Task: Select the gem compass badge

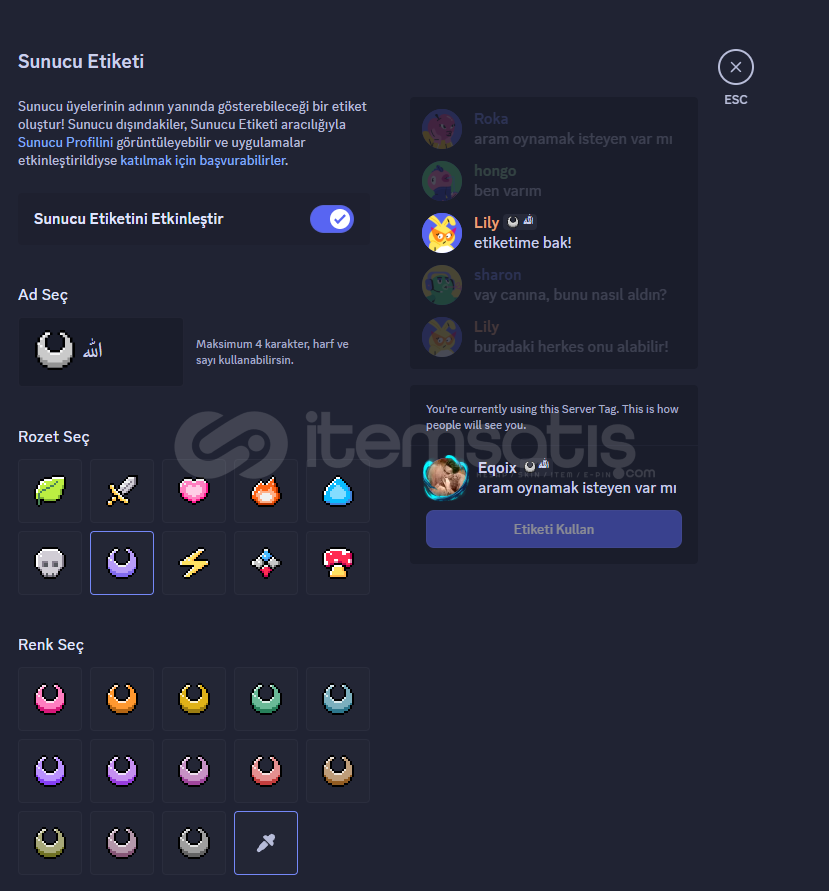Action: tap(266, 563)
